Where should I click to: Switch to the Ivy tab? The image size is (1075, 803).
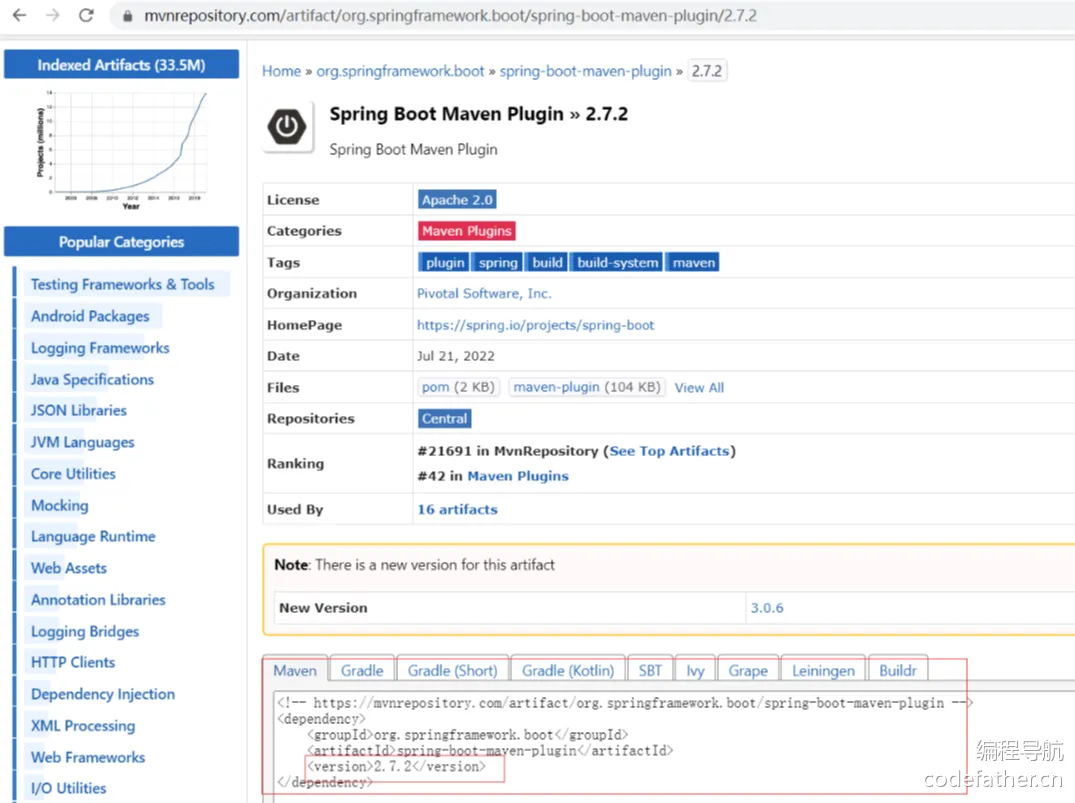695,670
